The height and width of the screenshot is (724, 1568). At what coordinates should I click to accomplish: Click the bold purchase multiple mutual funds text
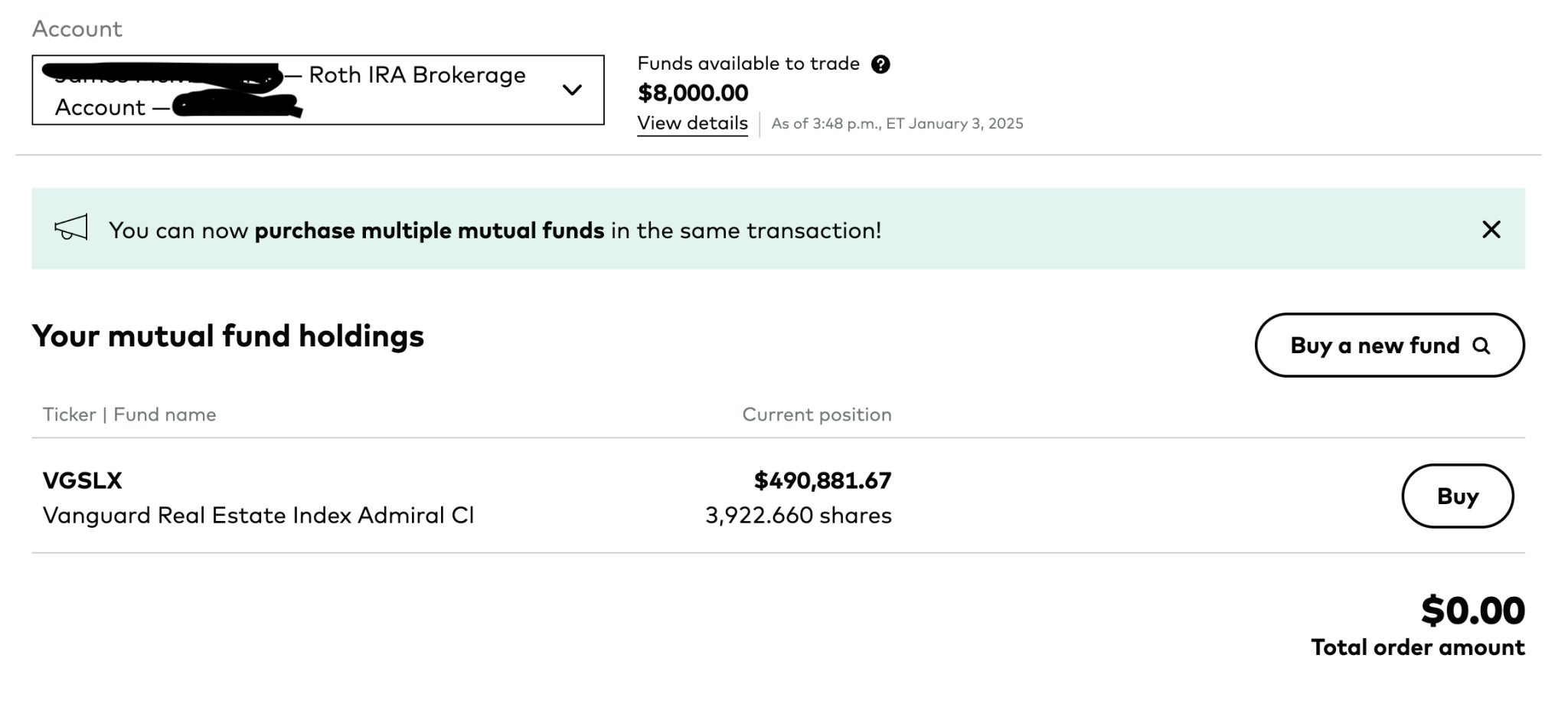click(429, 231)
